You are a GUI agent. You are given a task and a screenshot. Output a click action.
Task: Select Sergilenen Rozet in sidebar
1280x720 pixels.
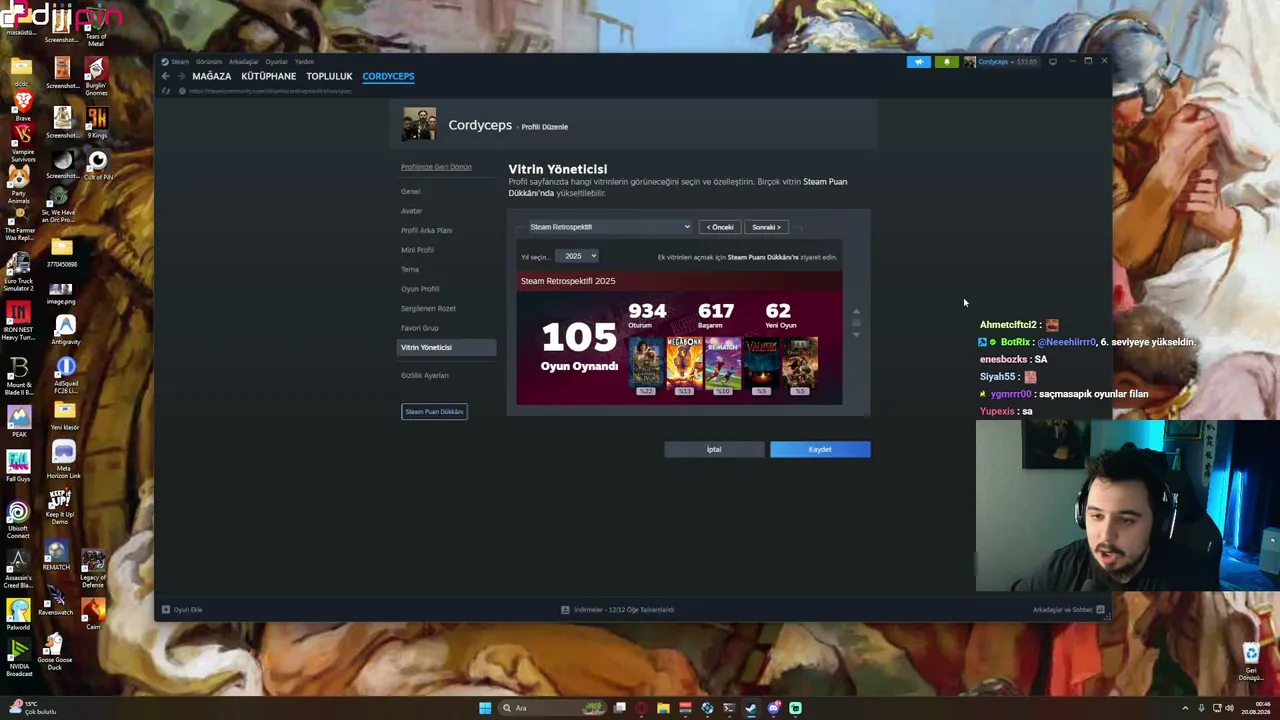(428, 308)
